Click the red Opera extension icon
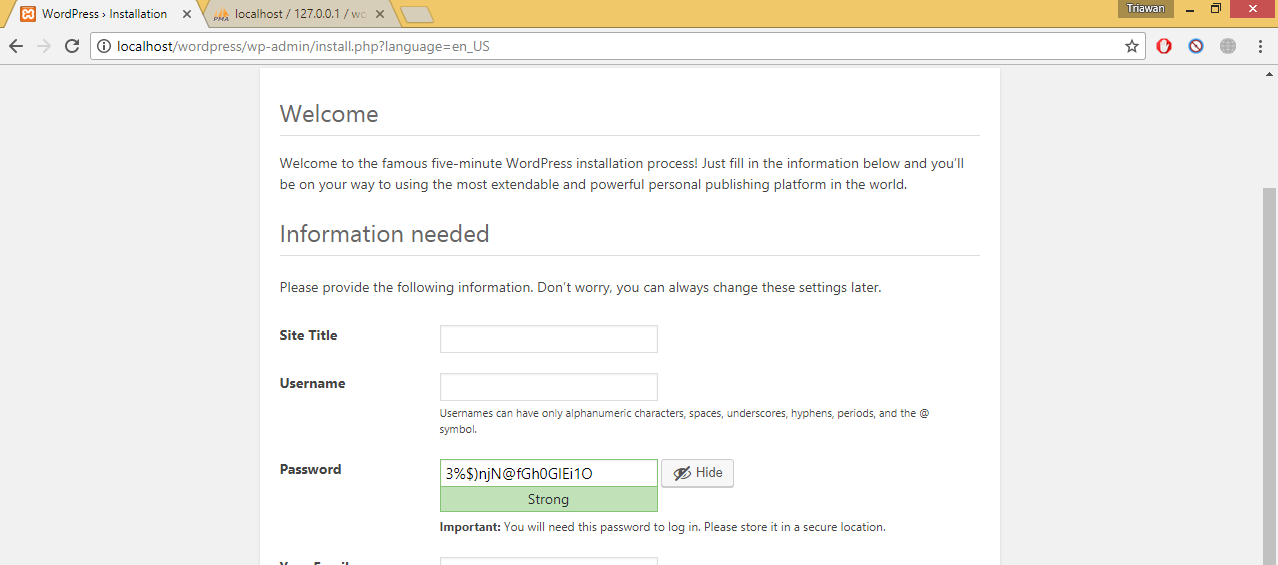Screen dimensions: 1278x565 (1164, 46)
